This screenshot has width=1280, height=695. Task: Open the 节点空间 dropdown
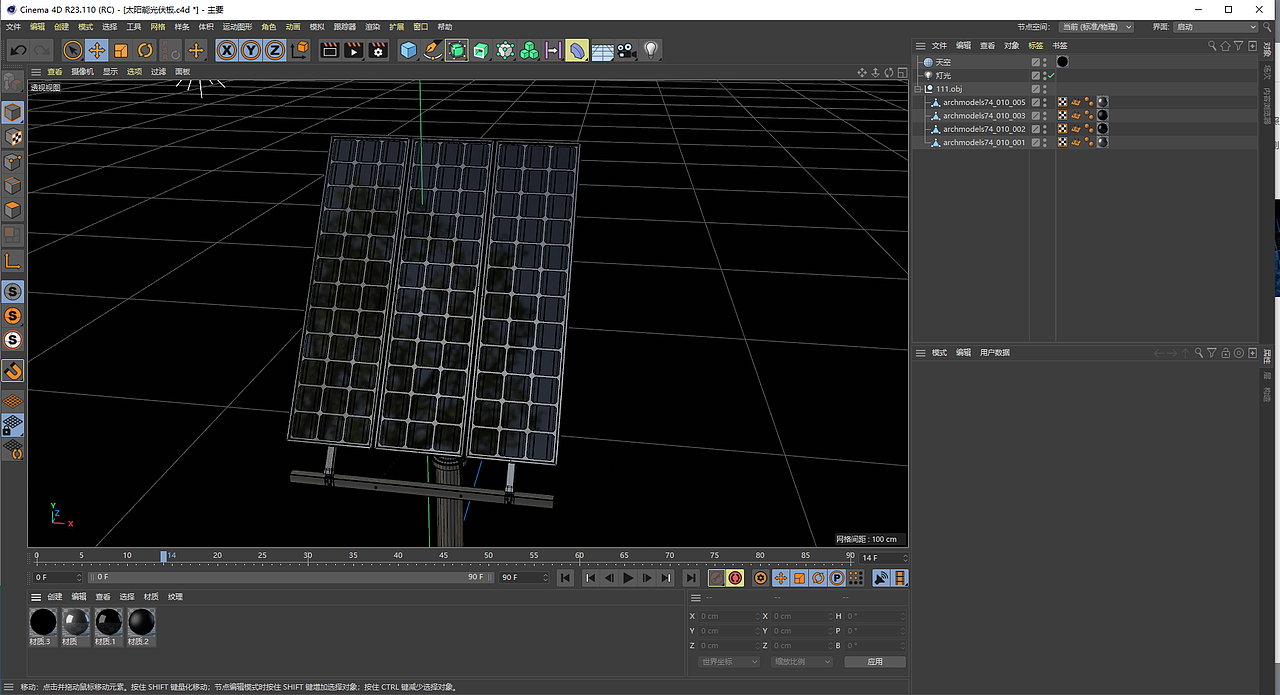[x=1096, y=27]
